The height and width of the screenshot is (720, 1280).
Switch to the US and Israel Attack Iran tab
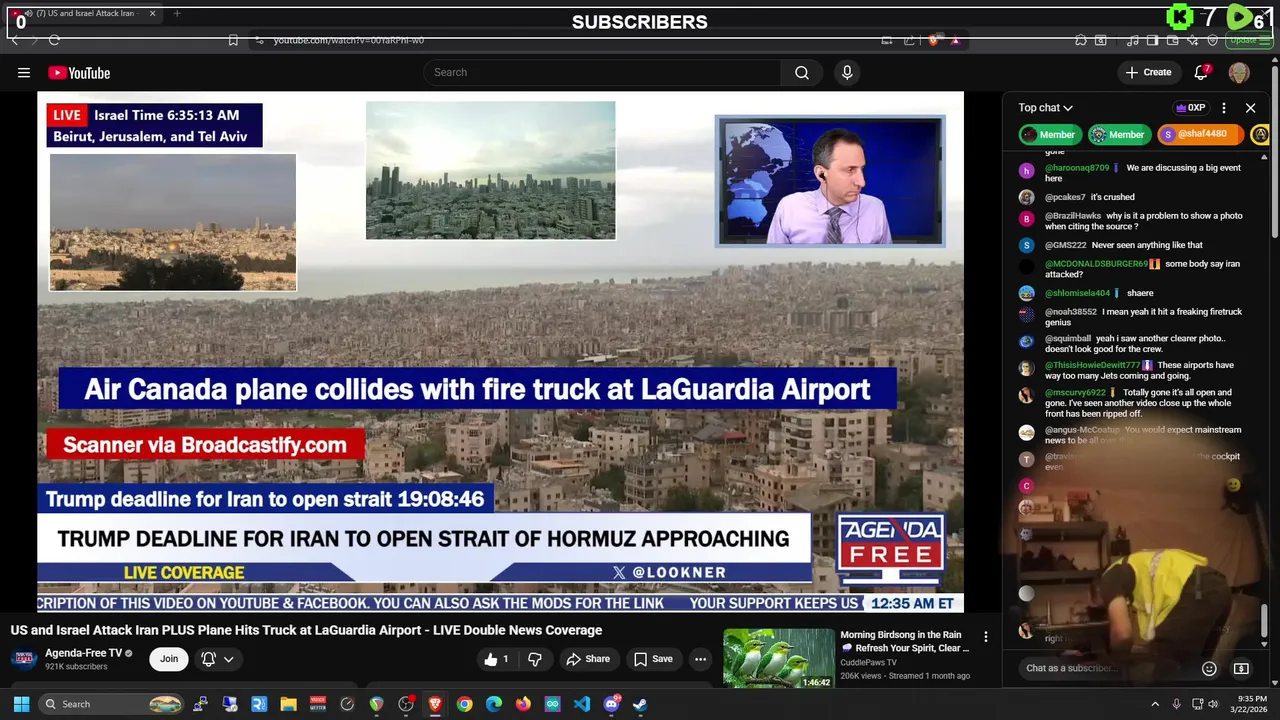(x=85, y=13)
